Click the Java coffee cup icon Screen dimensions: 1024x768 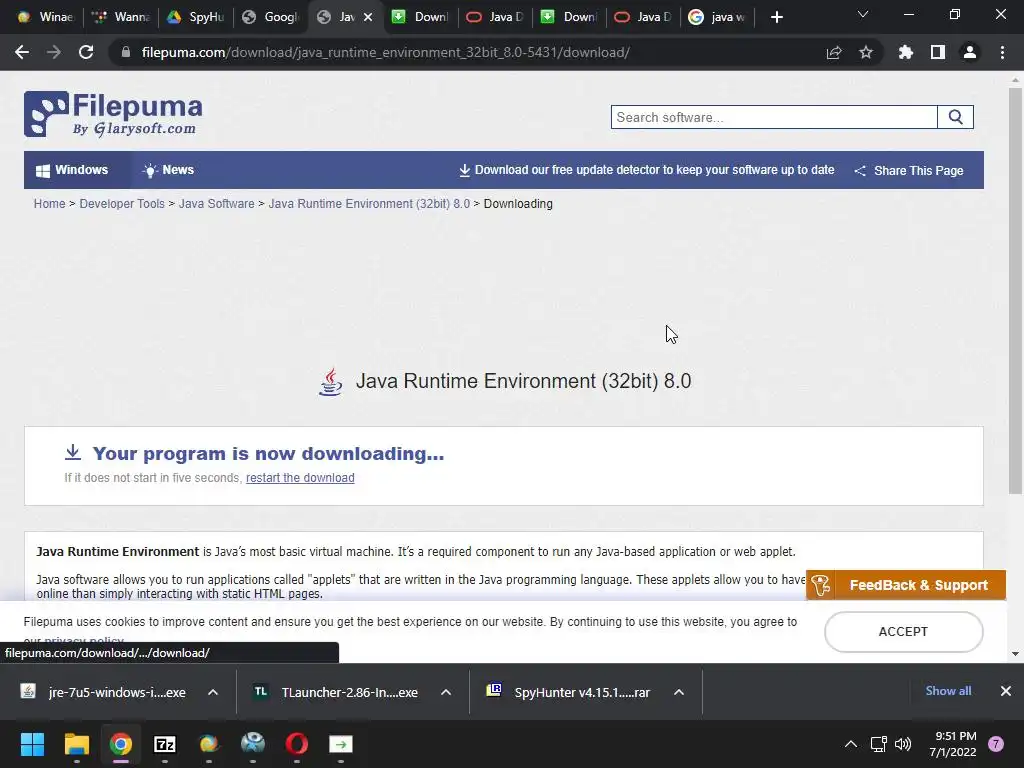pos(330,381)
